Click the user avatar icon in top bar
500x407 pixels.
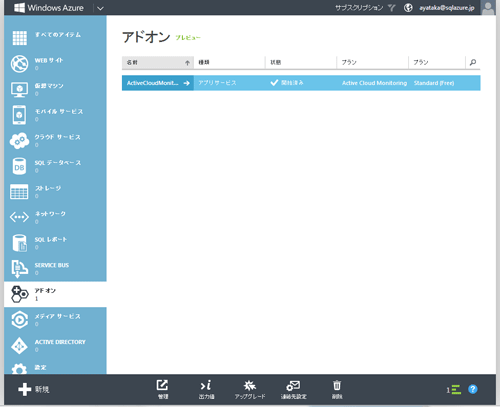tap(488, 7)
